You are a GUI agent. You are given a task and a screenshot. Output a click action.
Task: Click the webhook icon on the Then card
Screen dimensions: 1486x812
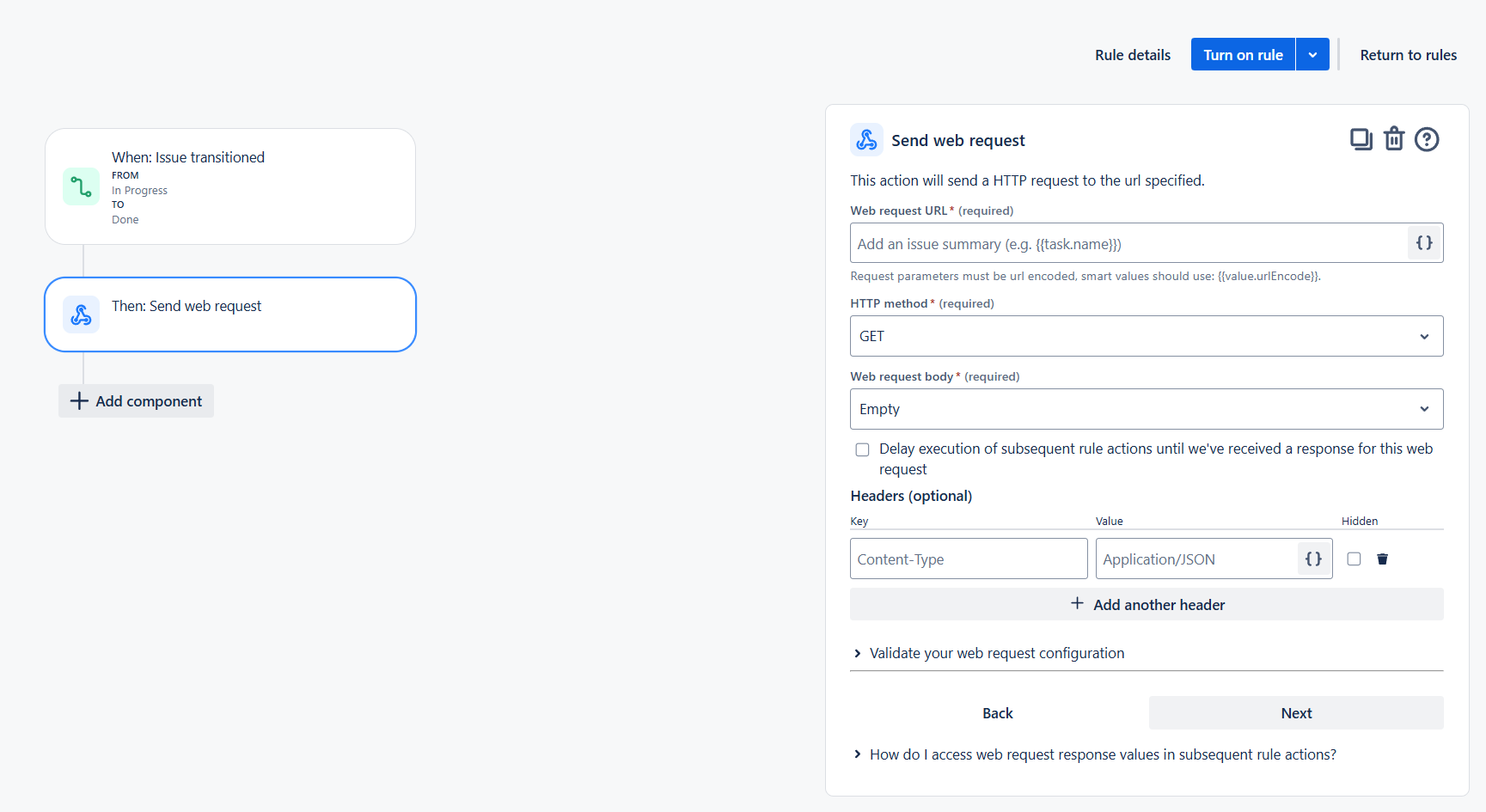[81, 314]
